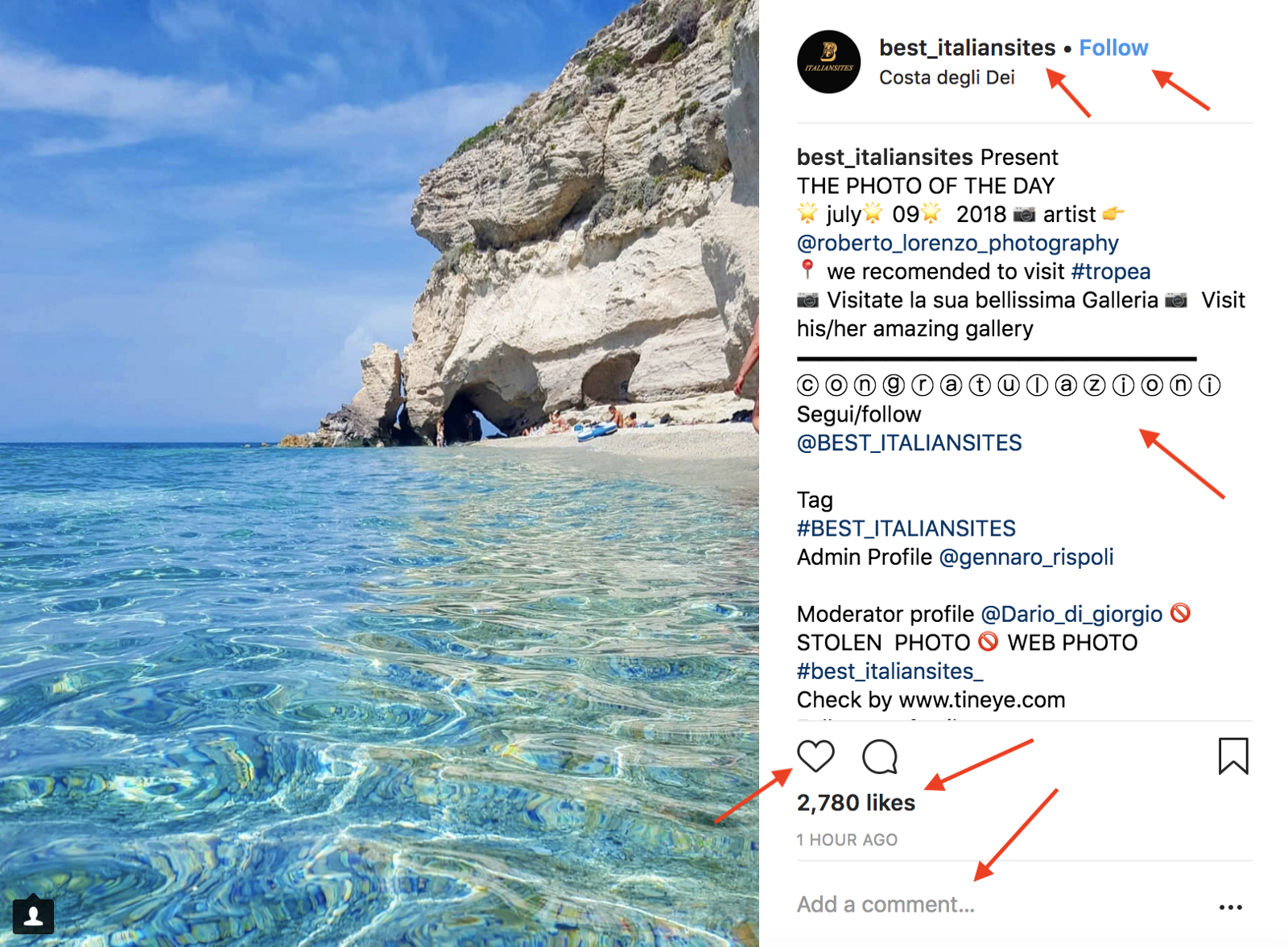Open the #tropea hashtag

(x=1111, y=272)
